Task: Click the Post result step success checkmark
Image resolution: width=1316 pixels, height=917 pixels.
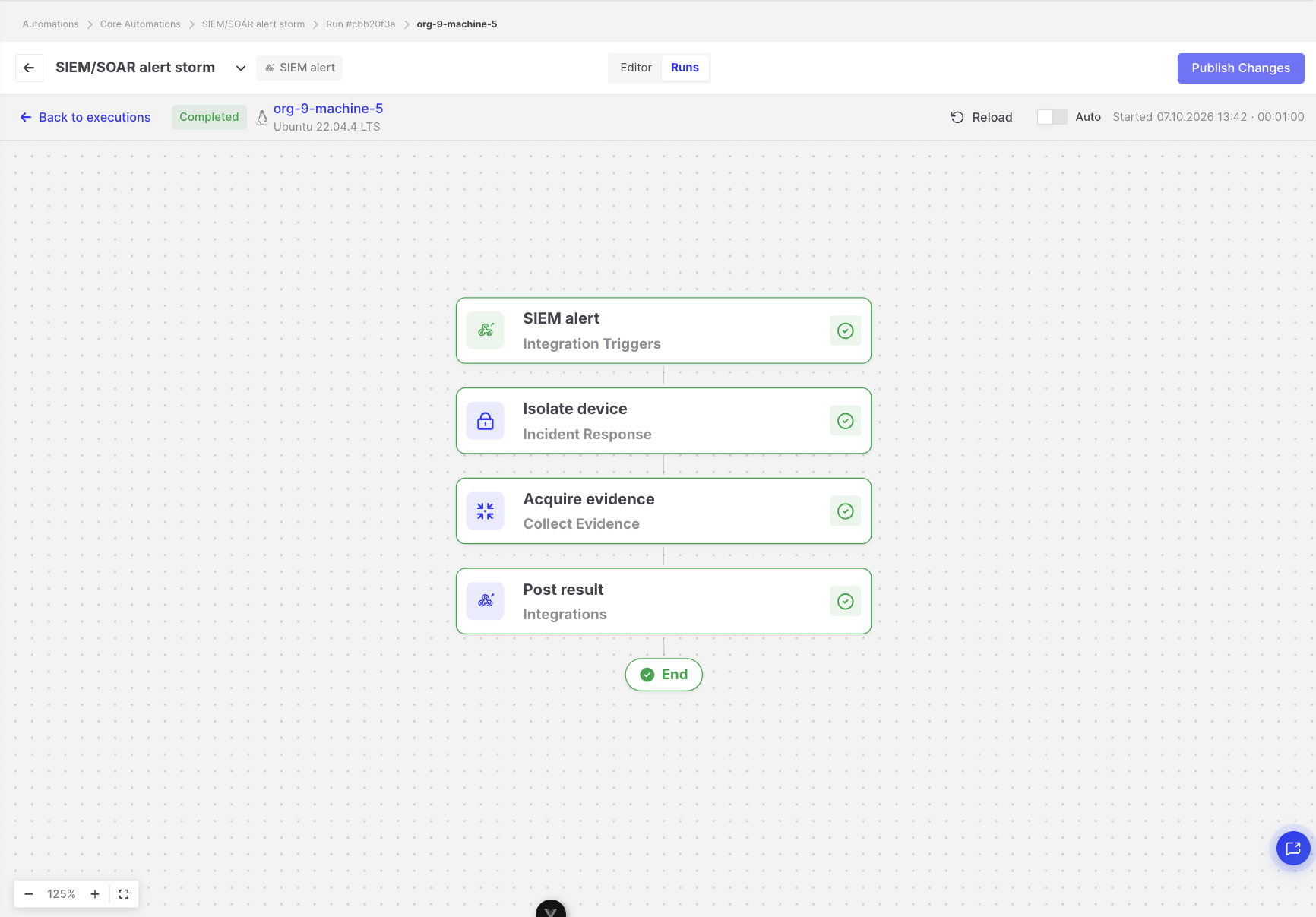Action: (846, 602)
